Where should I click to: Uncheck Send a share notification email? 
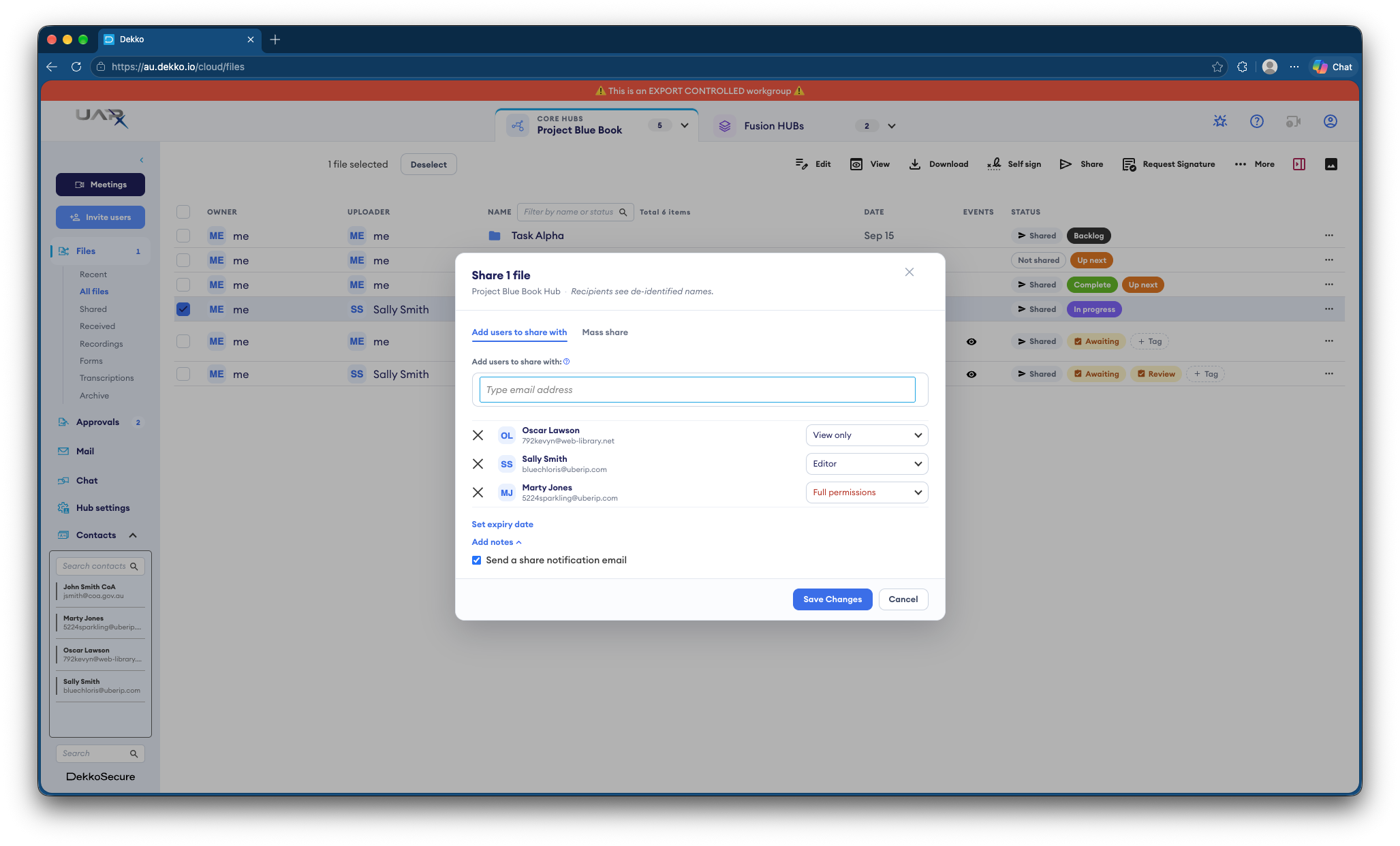click(x=477, y=561)
